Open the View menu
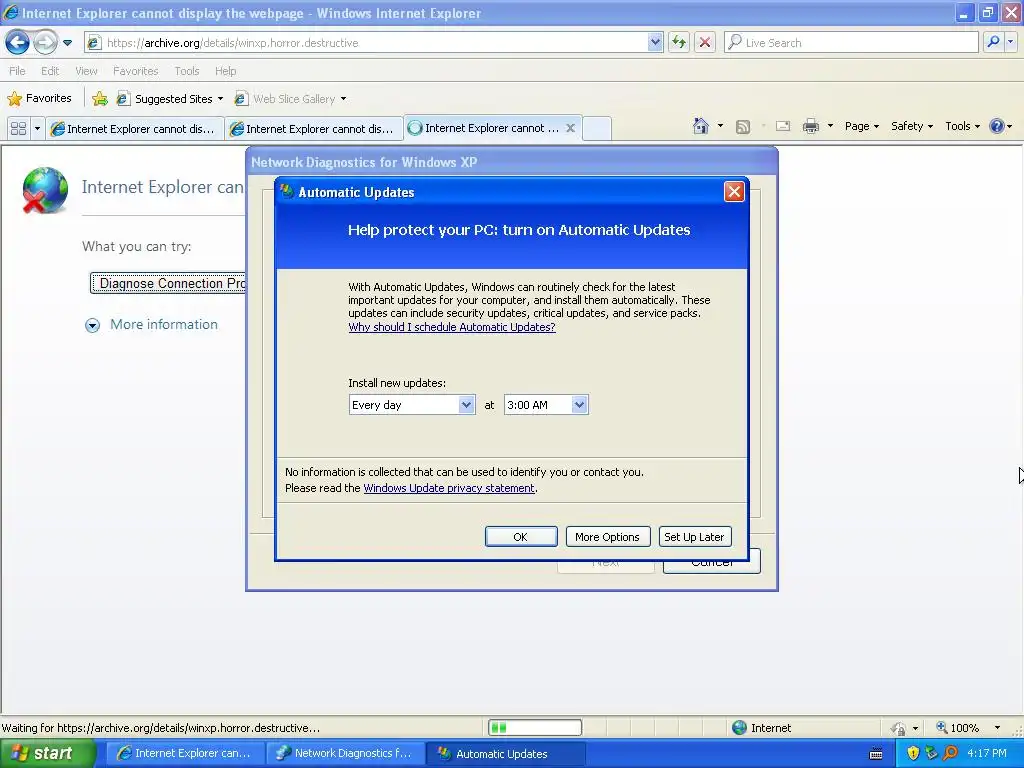This screenshot has width=1024, height=768. point(86,71)
